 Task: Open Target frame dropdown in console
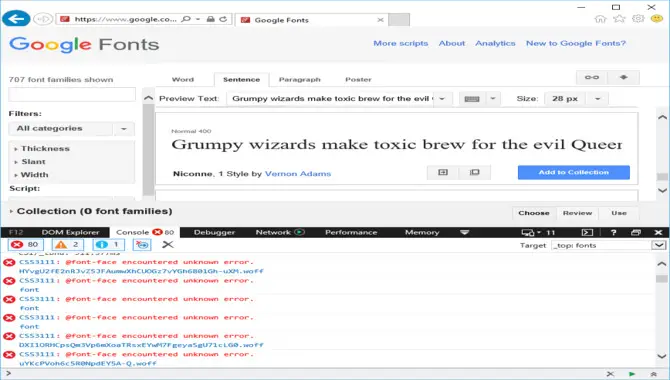[x=658, y=245]
